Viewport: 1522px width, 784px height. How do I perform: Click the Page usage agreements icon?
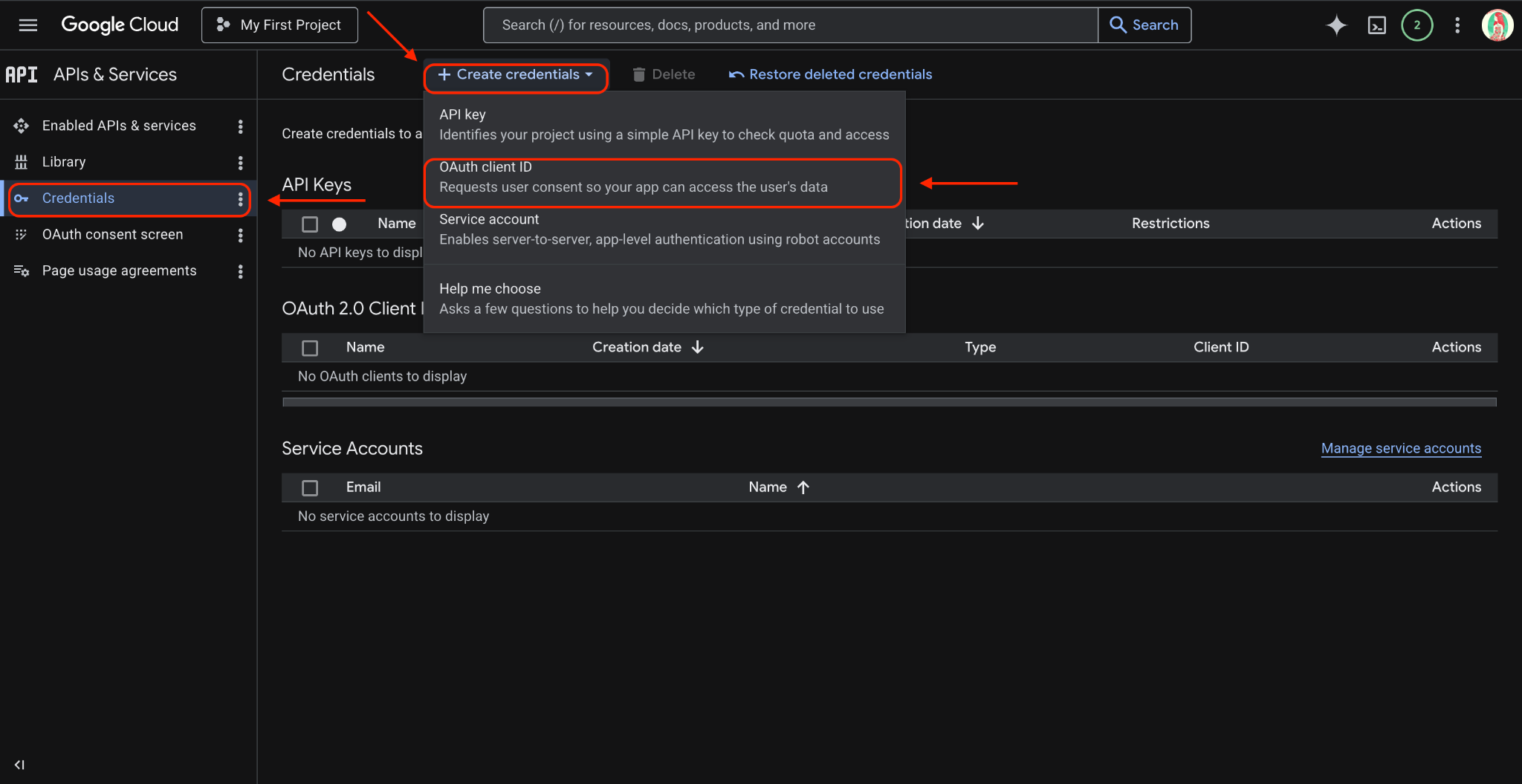[22, 271]
